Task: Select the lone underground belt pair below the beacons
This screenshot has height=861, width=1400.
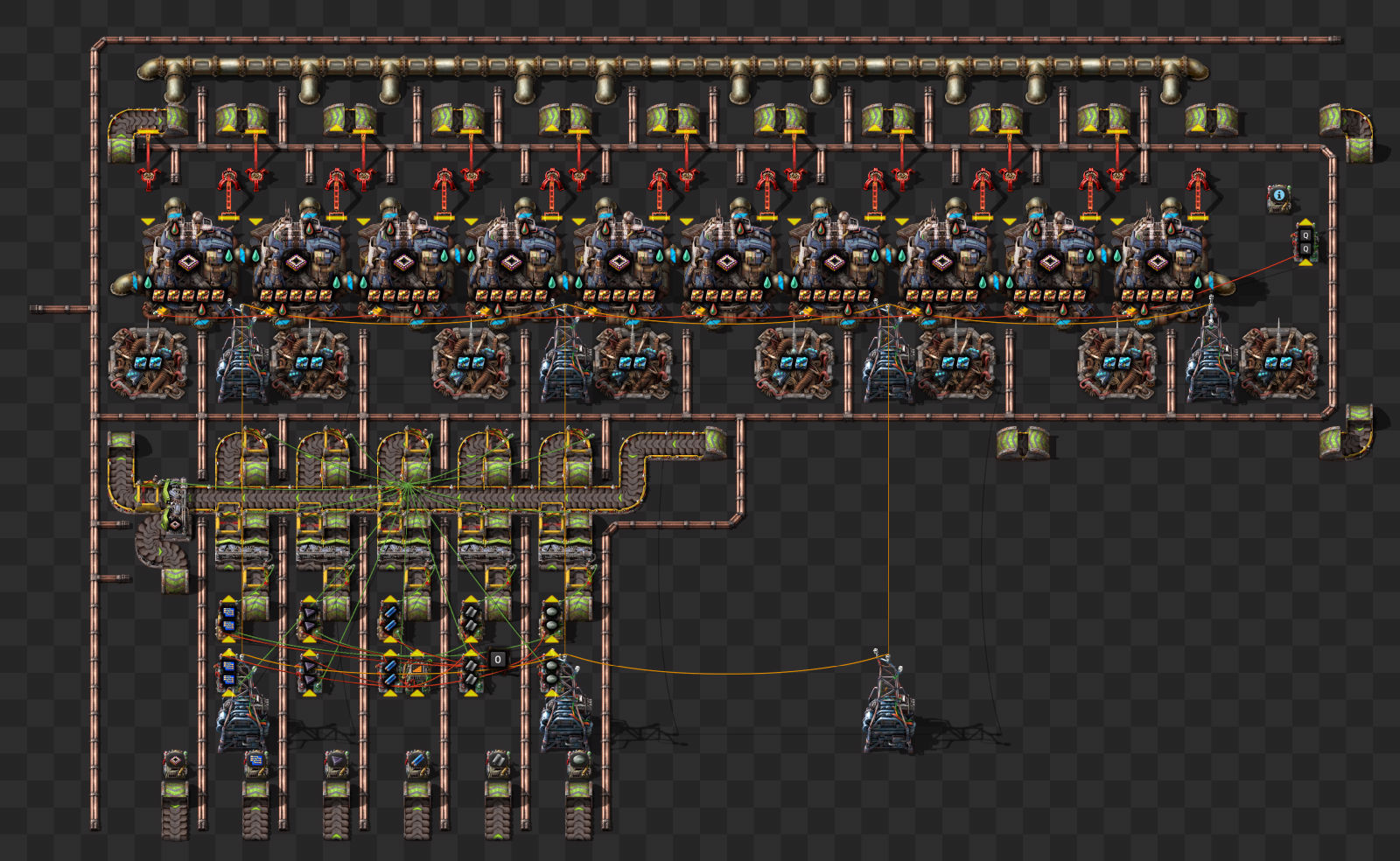Action: (1023, 444)
